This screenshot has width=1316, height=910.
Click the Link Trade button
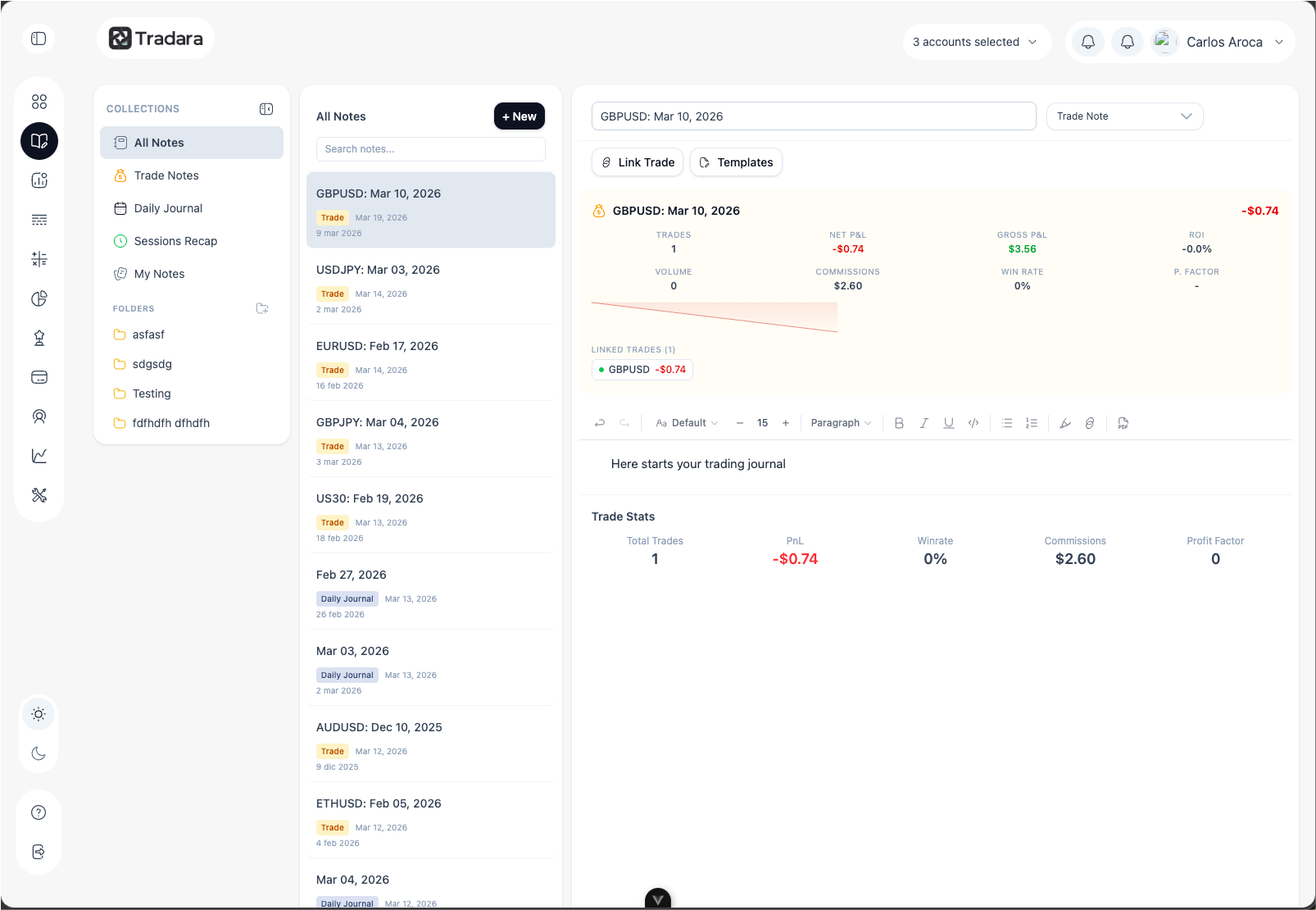638,162
